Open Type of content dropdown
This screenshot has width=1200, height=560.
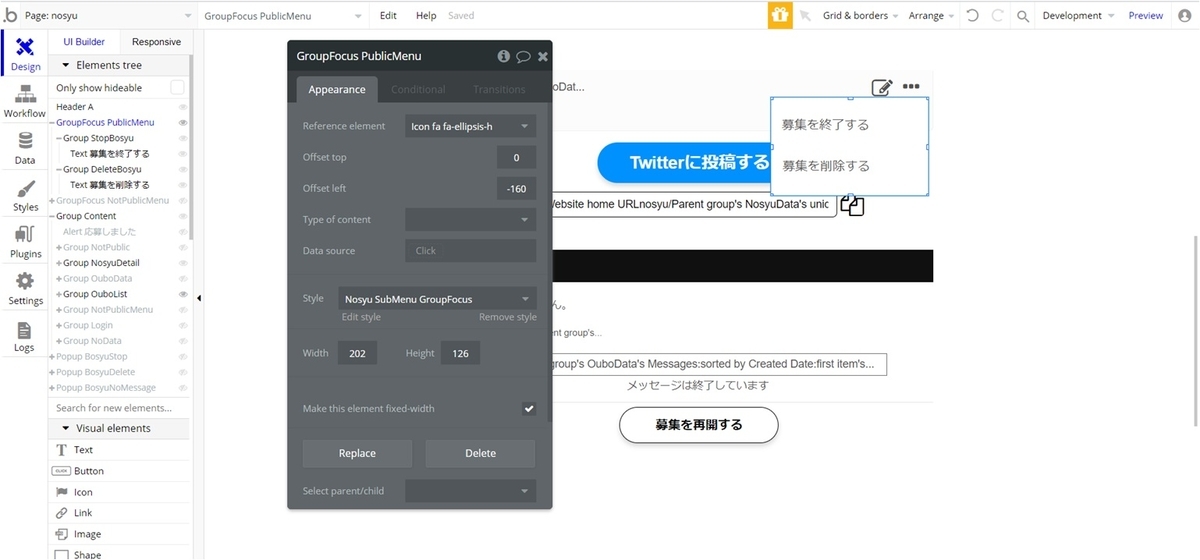tap(471, 220)
